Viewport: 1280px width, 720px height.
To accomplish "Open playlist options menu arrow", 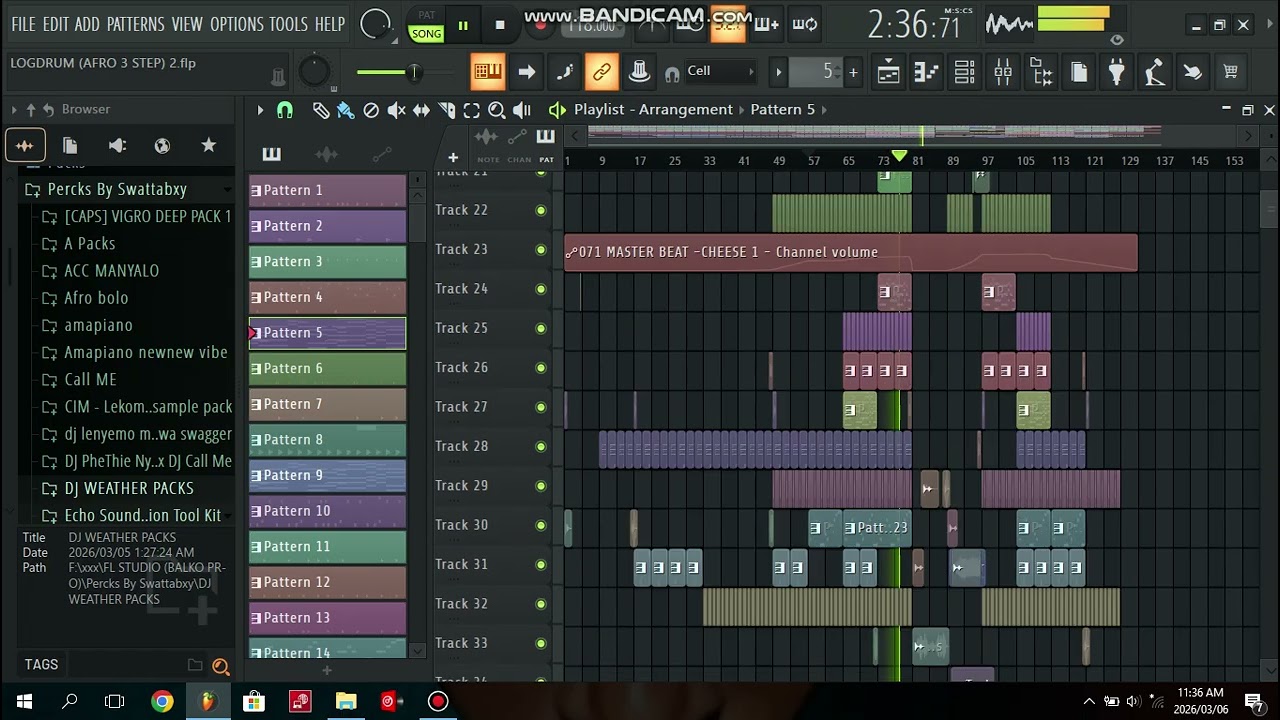I will (x=260, y=110).
